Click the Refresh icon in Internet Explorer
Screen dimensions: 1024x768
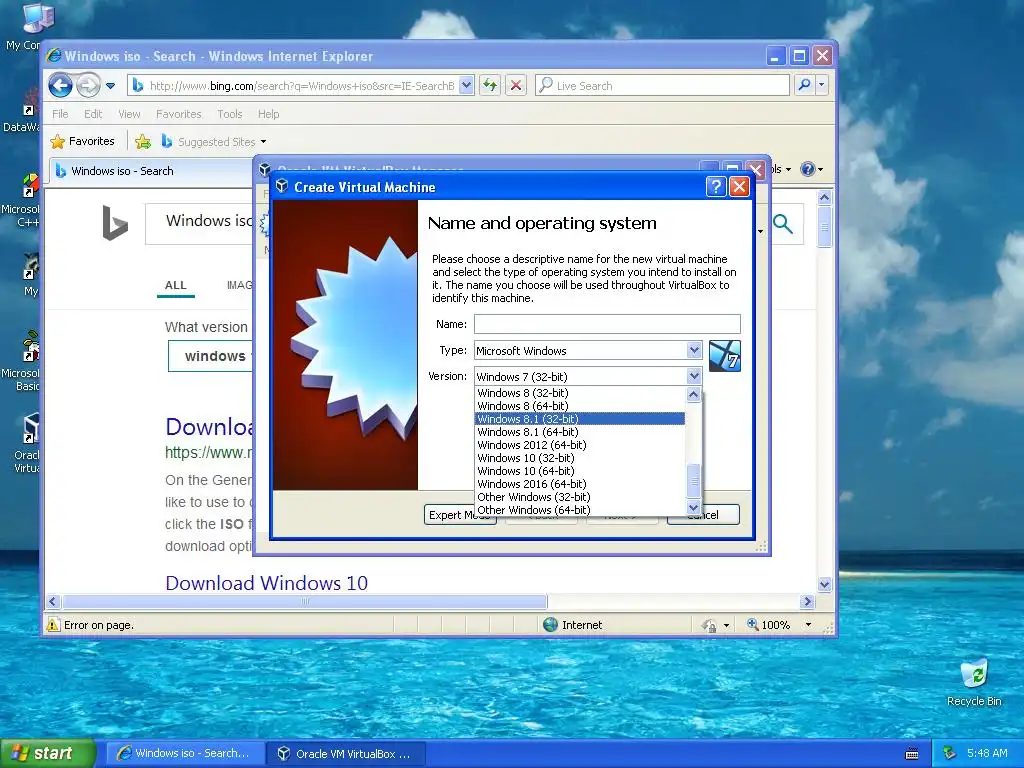coord(490,85)
